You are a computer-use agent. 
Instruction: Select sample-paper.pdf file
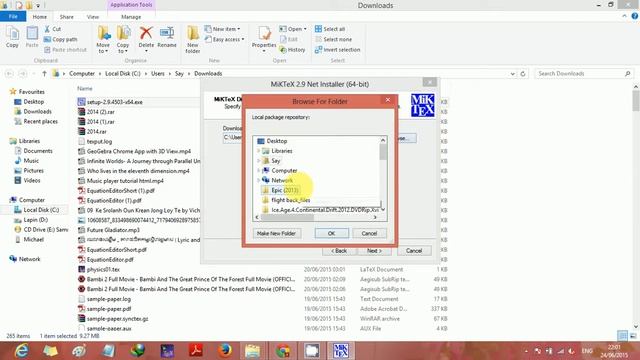[109, 309]
